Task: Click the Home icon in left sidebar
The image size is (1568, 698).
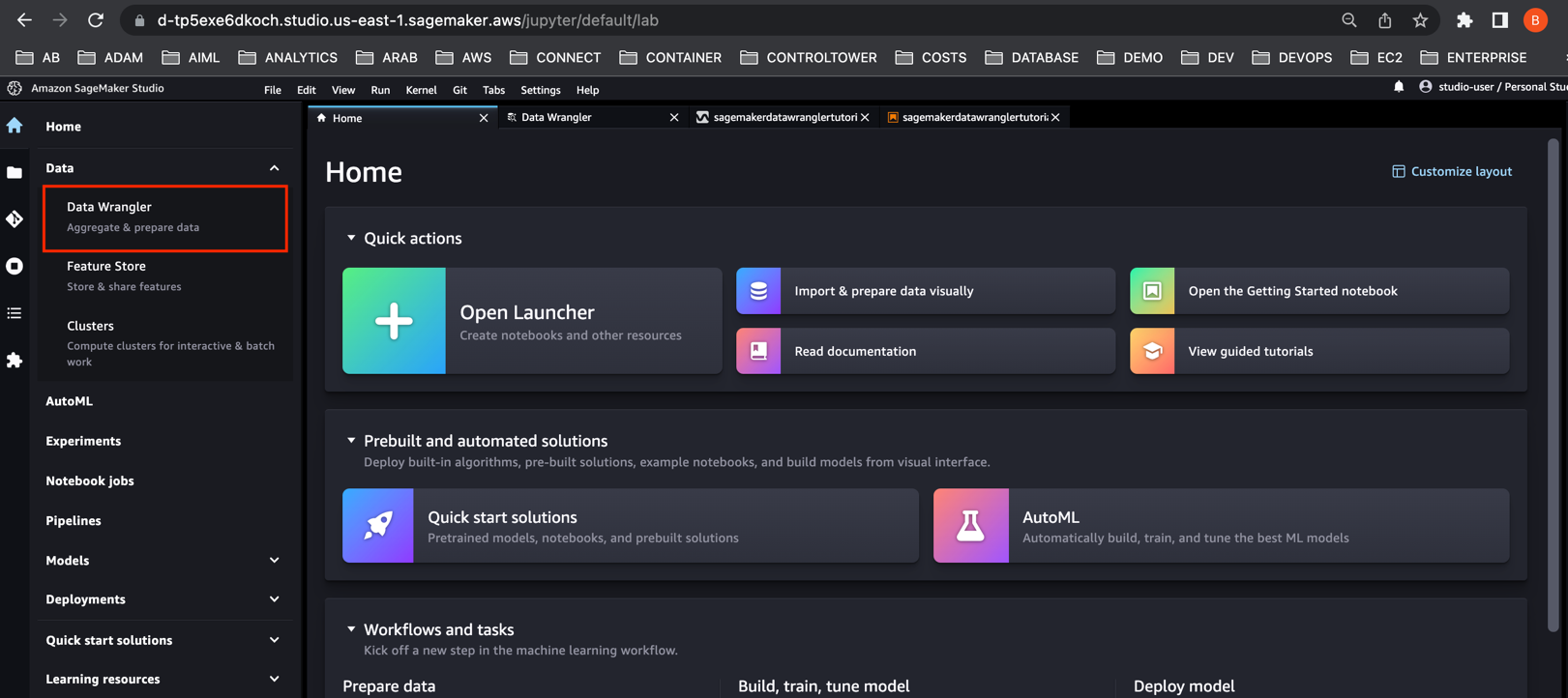Action: click(15, 126)
